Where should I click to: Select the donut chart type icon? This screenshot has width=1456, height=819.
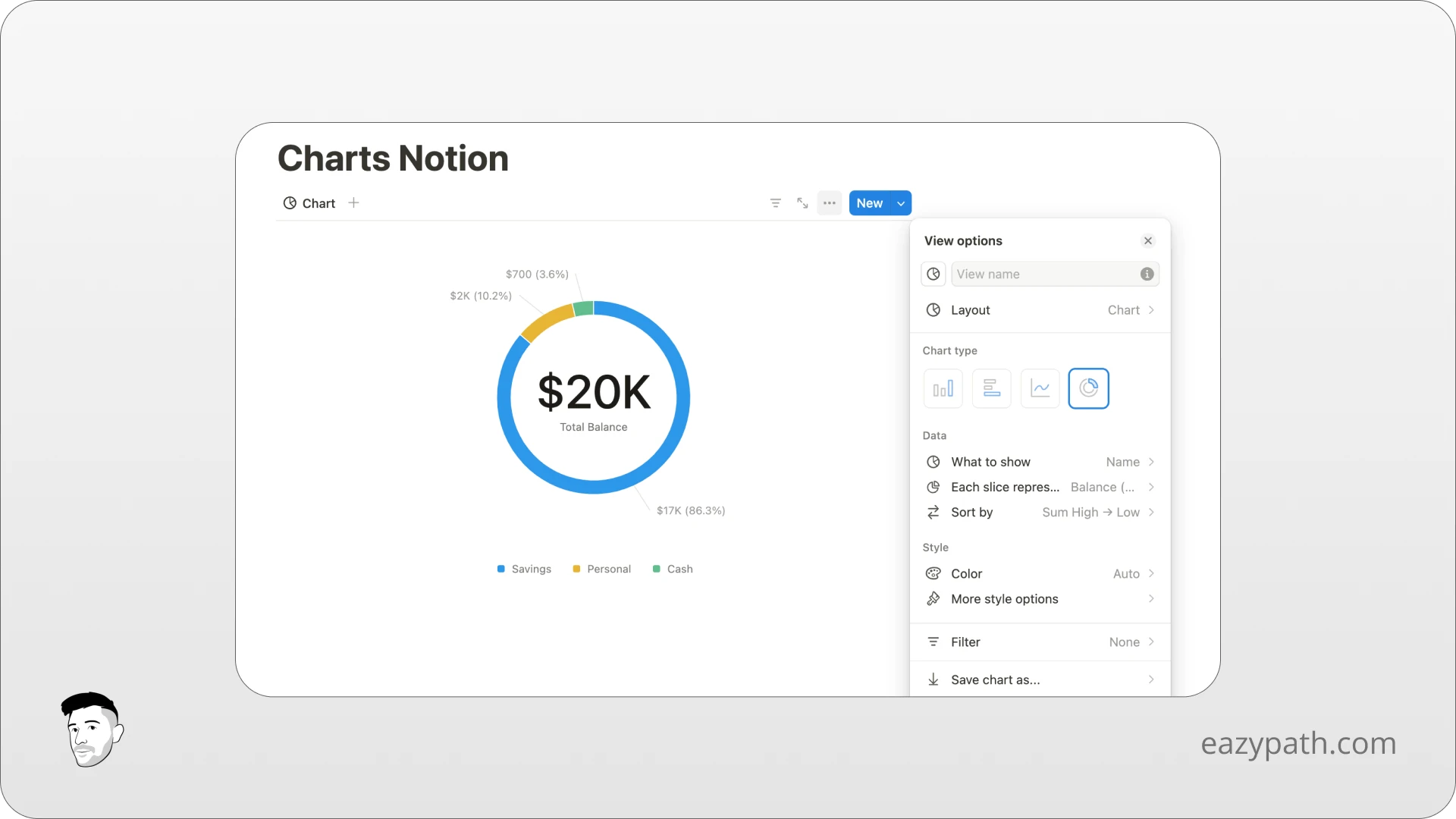[1088, 388]
